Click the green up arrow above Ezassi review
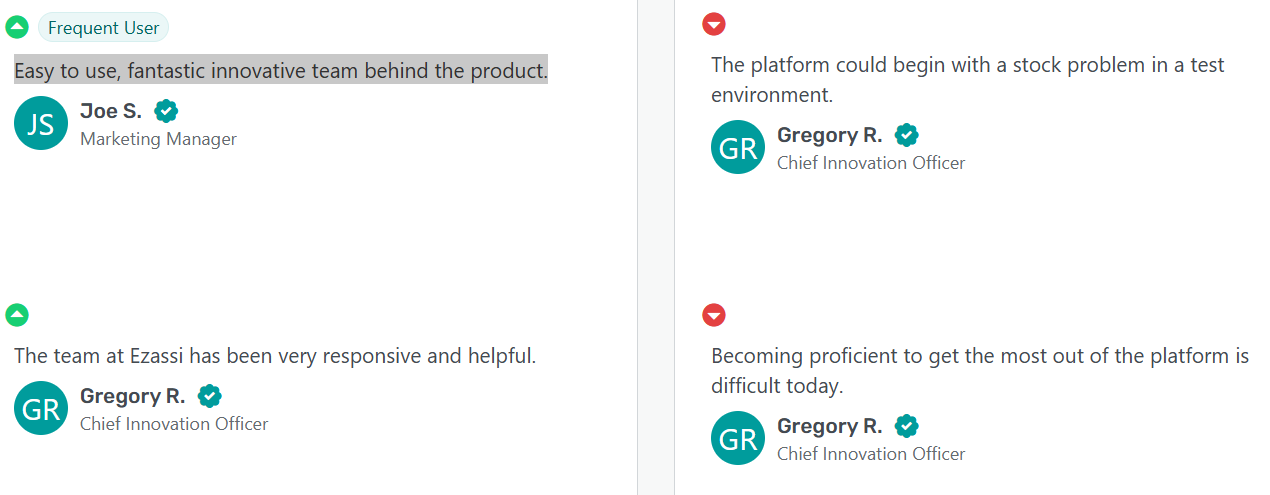1270x495 pixels. click(17, 315)
